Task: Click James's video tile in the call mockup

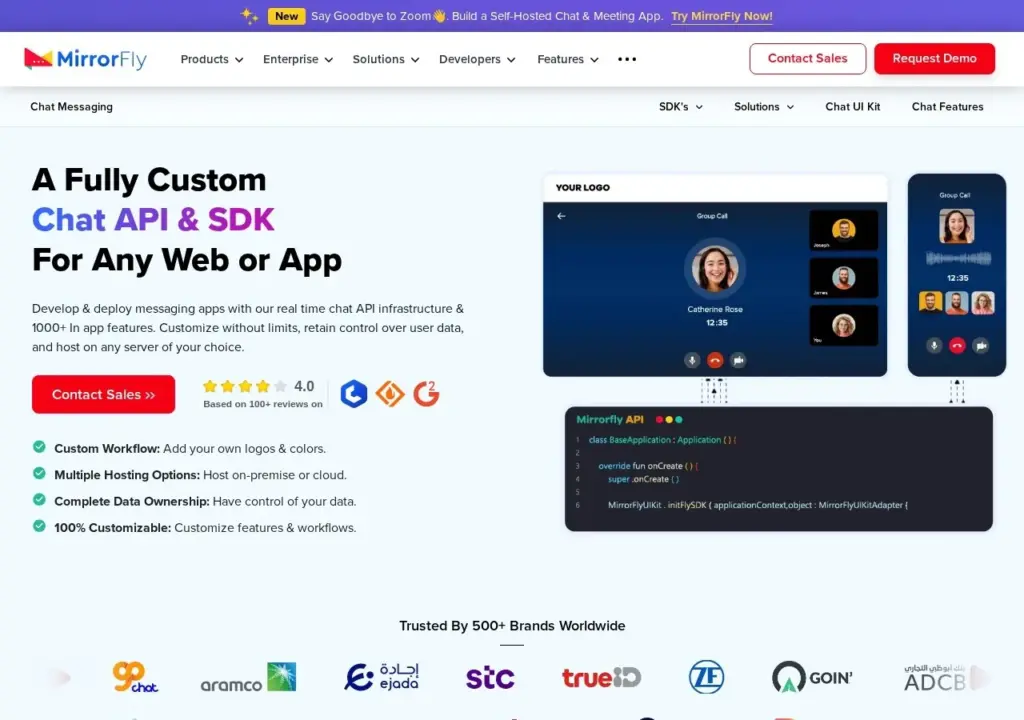Action: click(843, 278)
